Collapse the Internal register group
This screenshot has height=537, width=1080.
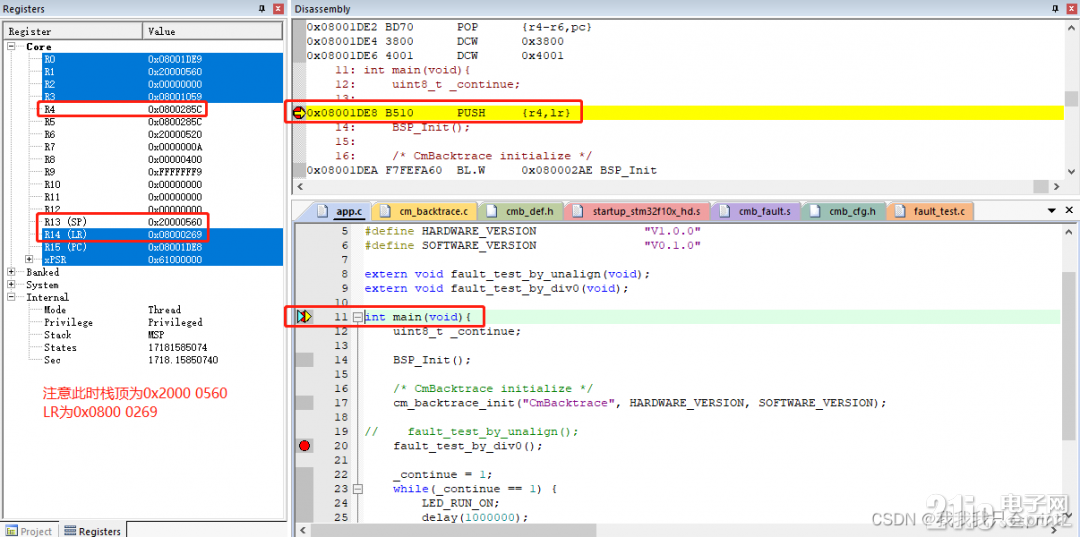pos(12,297)
